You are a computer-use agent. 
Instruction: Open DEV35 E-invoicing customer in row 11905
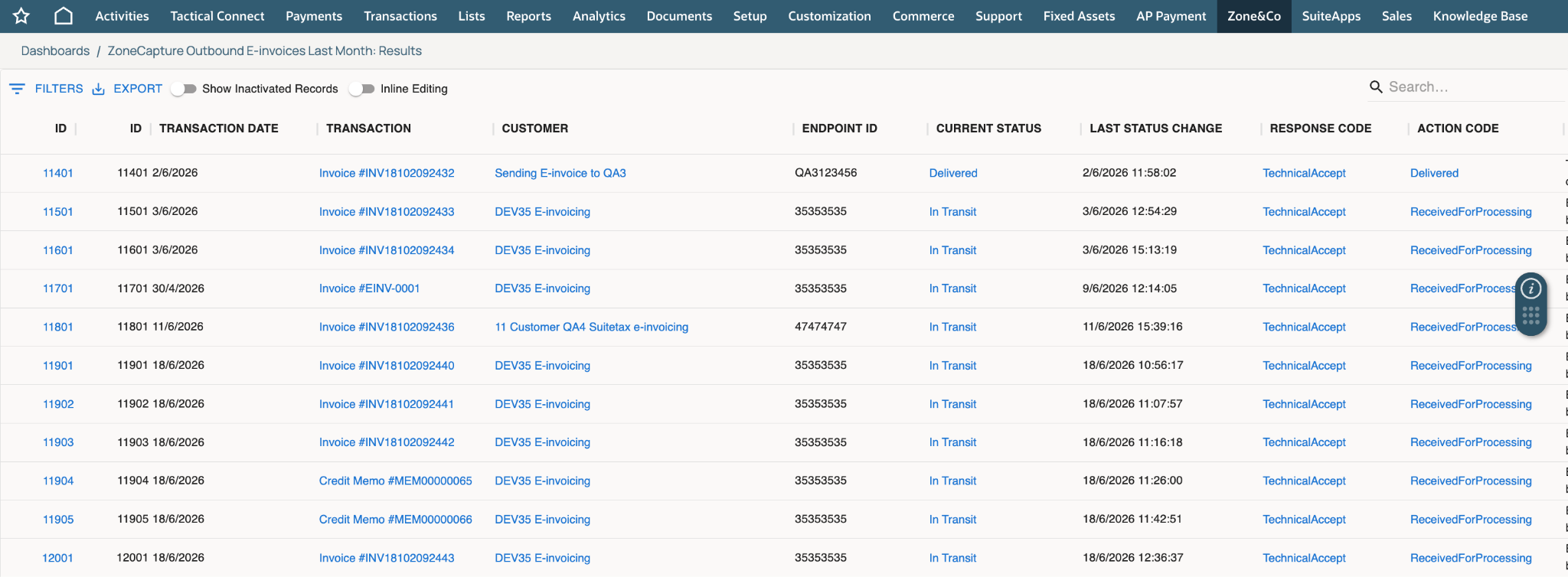pyautogui.click(x=542, y=520)
